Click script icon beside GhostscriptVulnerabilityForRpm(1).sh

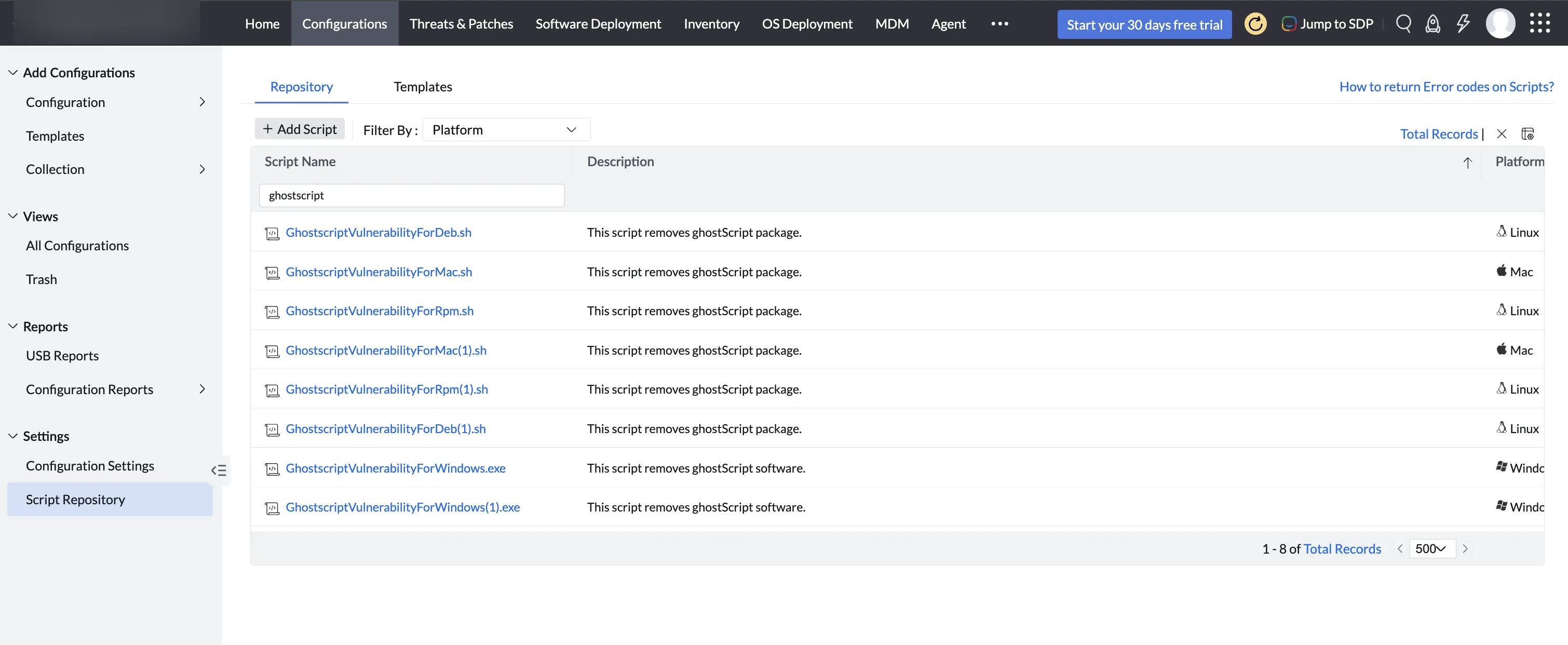[x=272, y=391]
